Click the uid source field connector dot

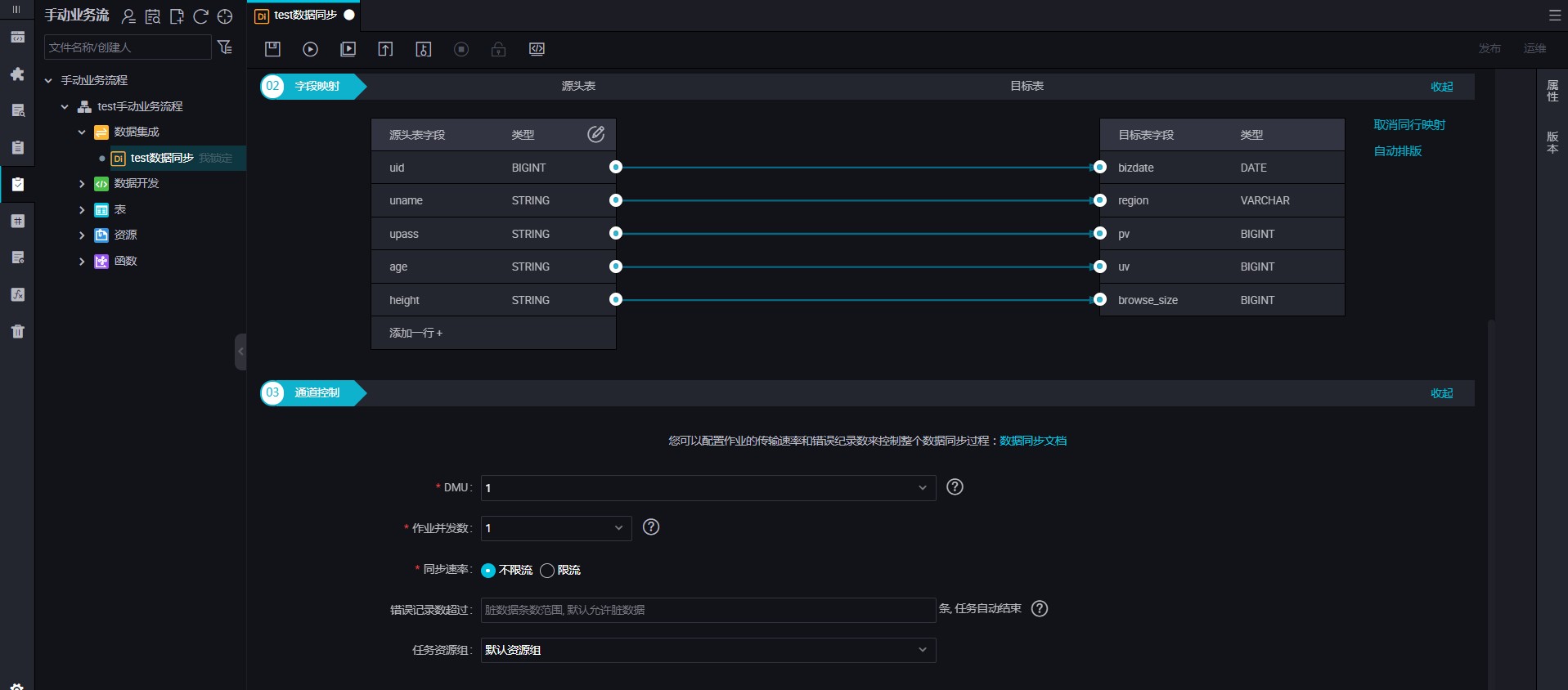click(616, 168)
